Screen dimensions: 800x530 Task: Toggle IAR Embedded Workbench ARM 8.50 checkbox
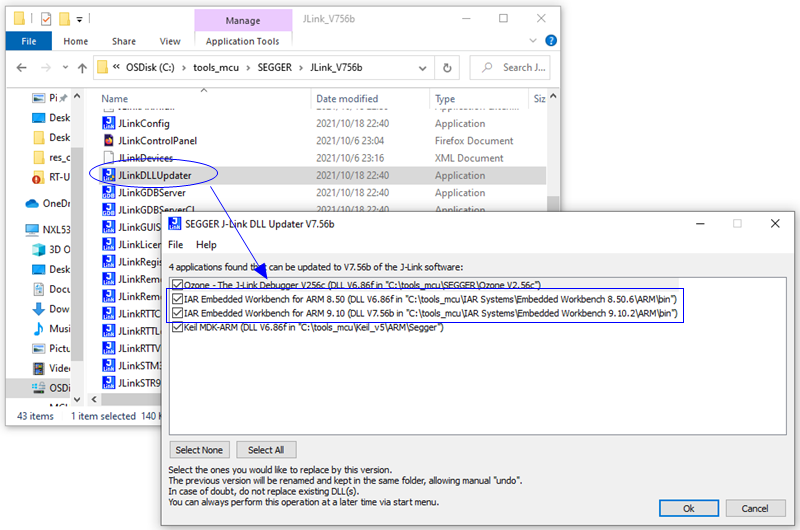coord(177,299)
